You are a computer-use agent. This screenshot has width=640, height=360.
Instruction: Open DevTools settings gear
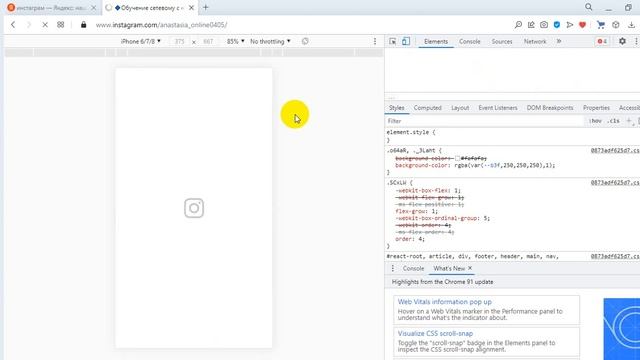pyautogui.click(x=622, y=41)
